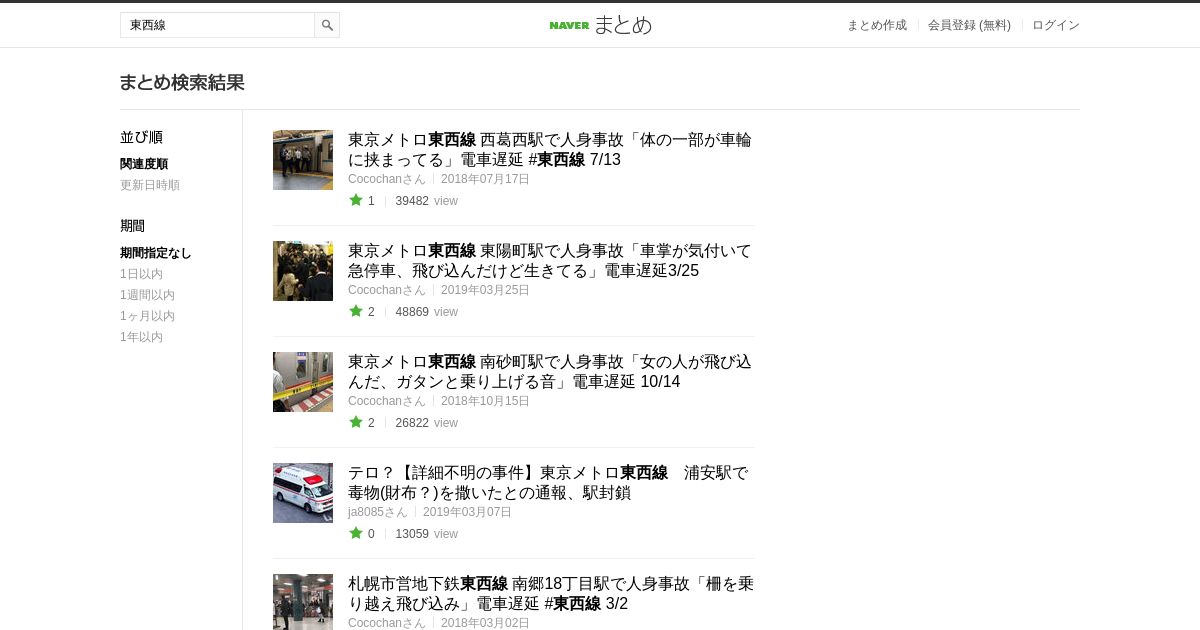This screenshot has width=1200, height=630.
Task: Sort results by 関連度順
Action: tap(144, 164)
